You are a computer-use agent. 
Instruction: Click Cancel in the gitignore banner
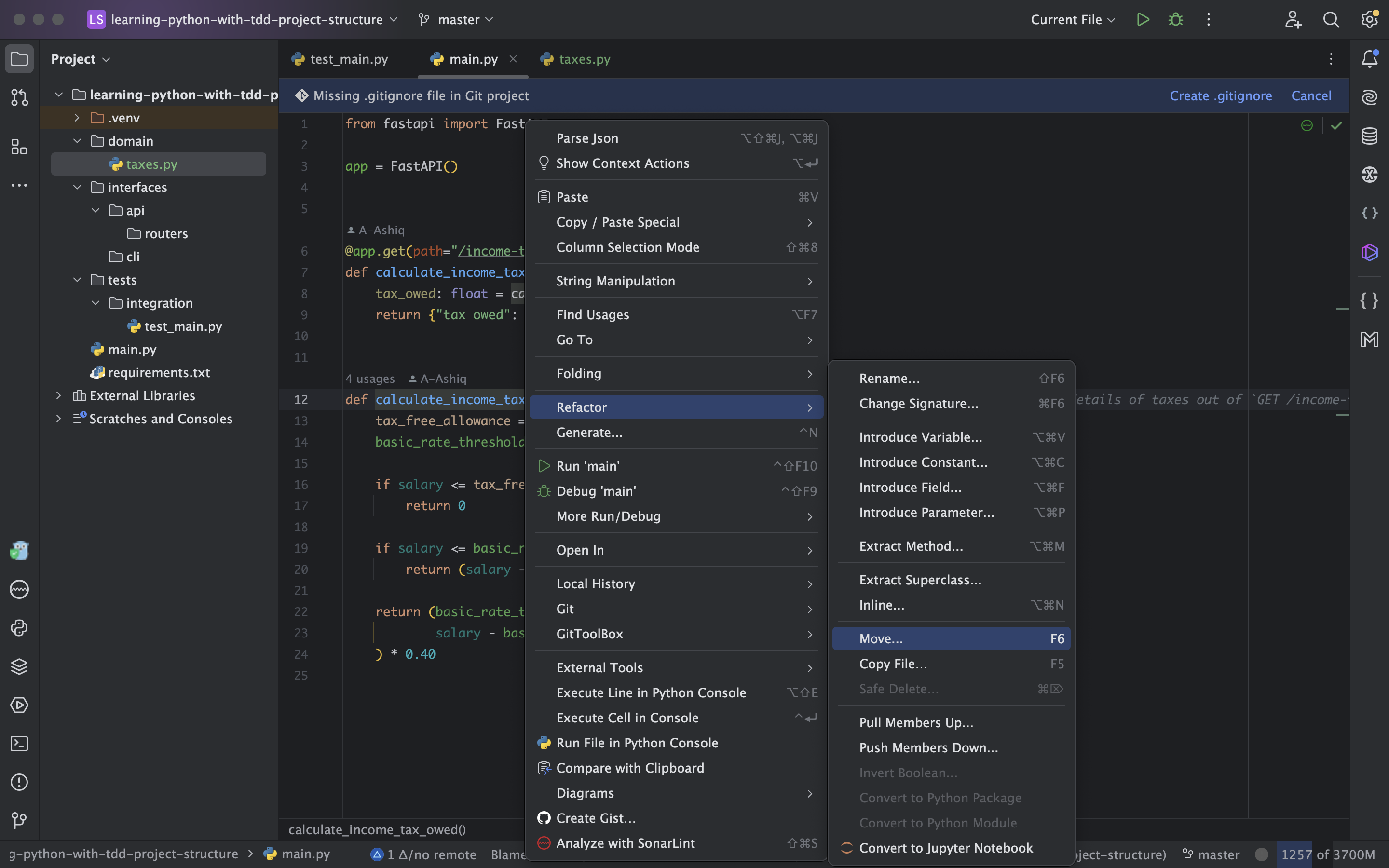[1310, 96]
